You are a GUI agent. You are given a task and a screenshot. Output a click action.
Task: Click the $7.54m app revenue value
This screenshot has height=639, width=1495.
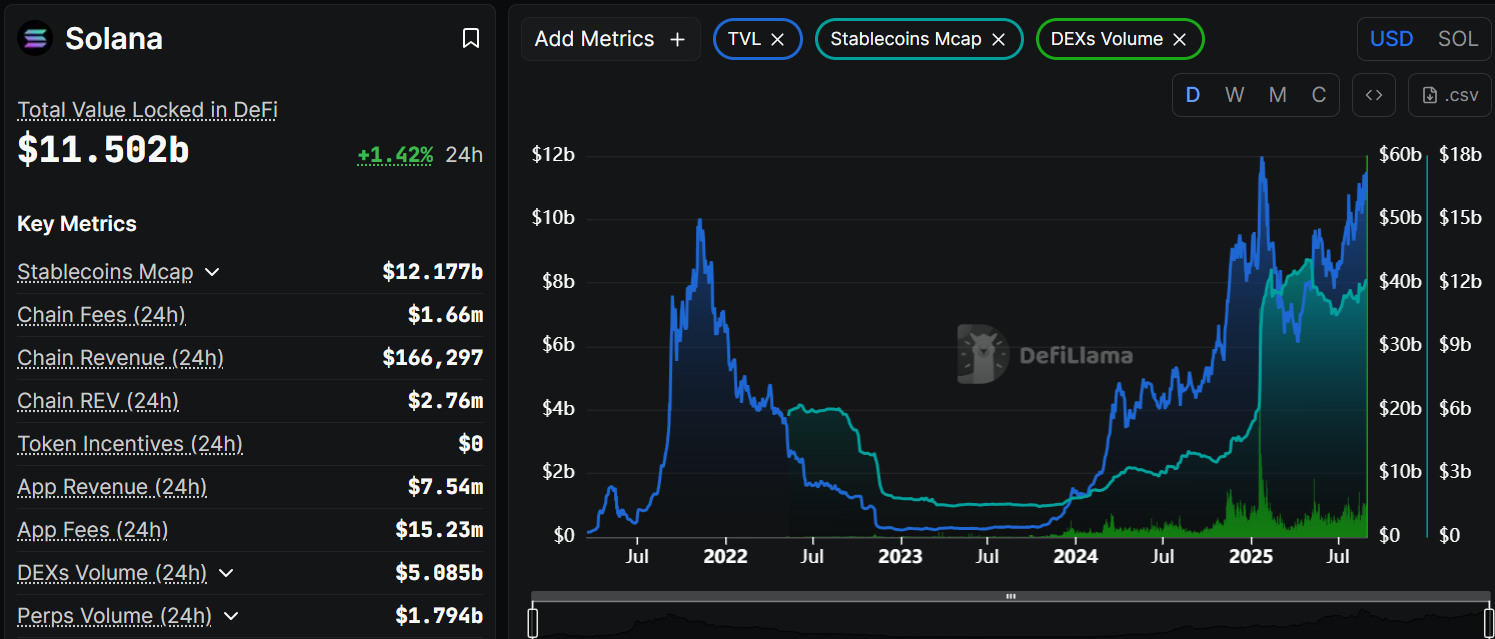[445, 487]
